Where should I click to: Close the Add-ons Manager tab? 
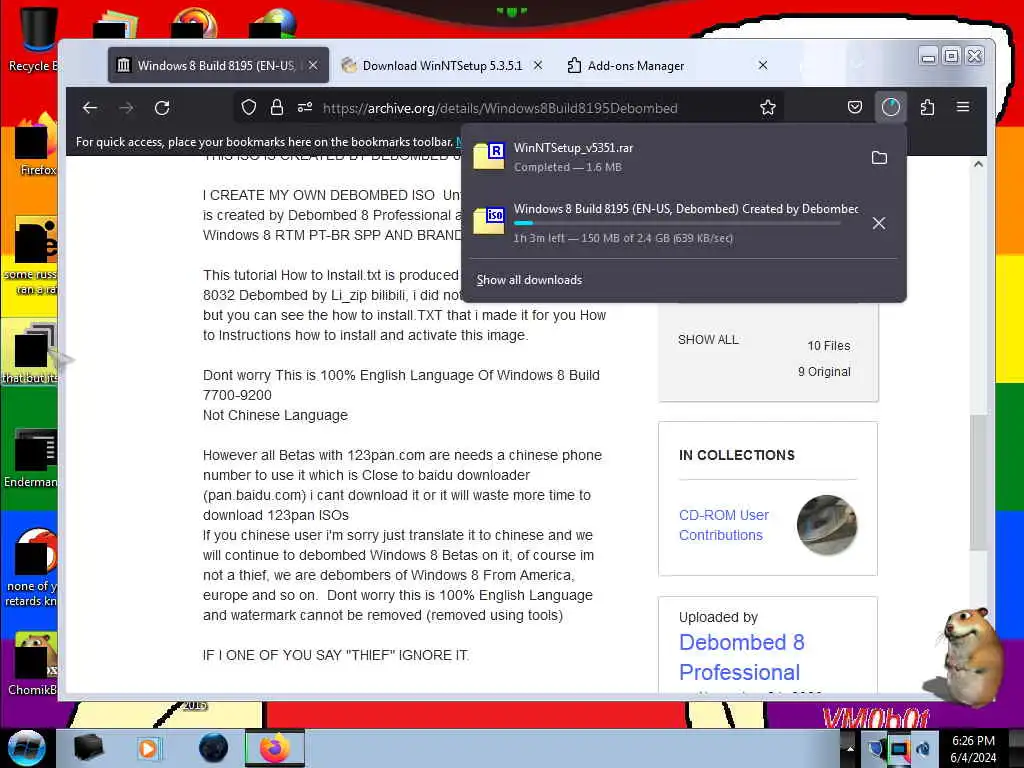coord(763,65)
